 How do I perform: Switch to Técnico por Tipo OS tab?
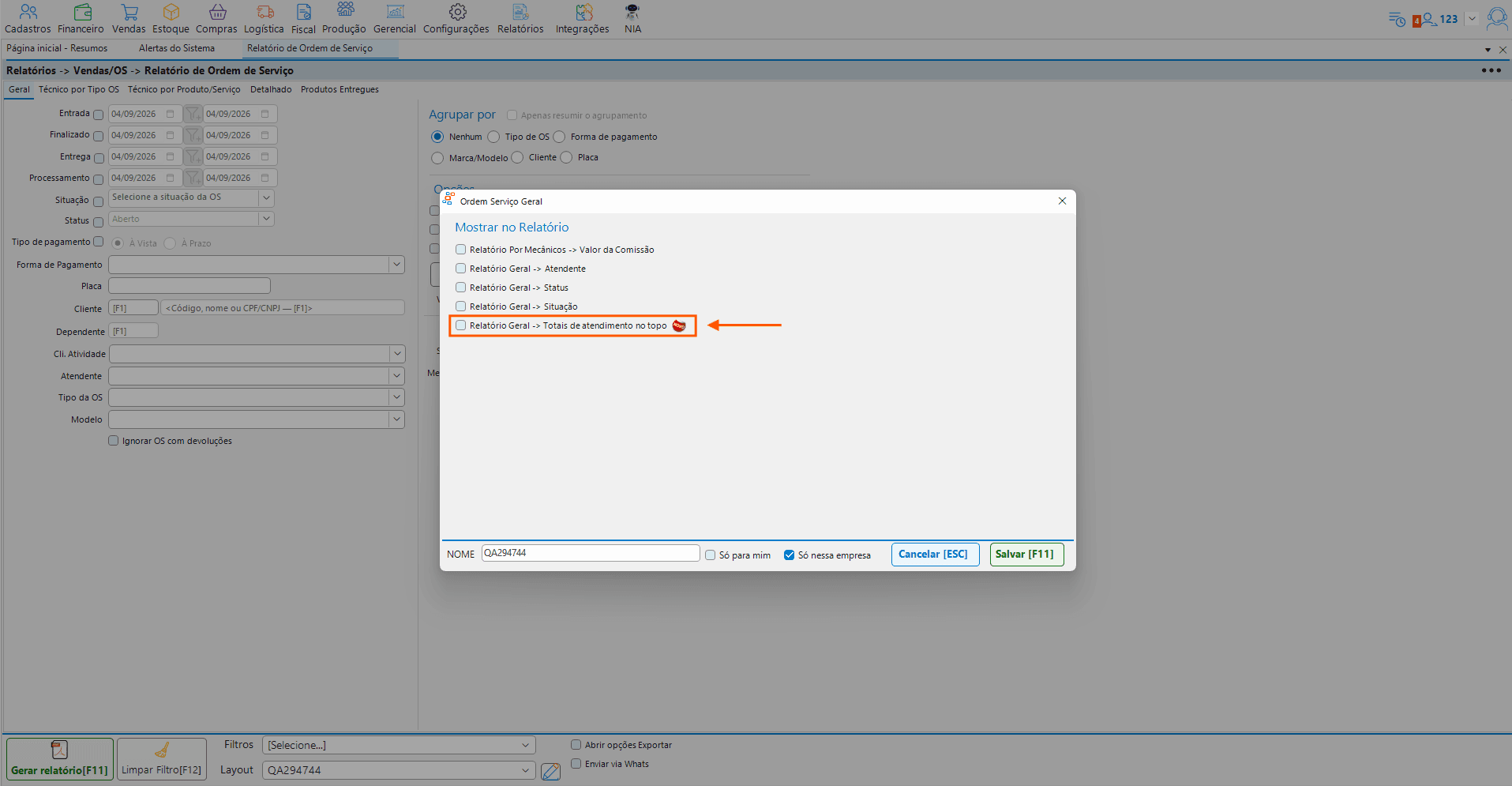pyautogui.click(x=79, y=89)
